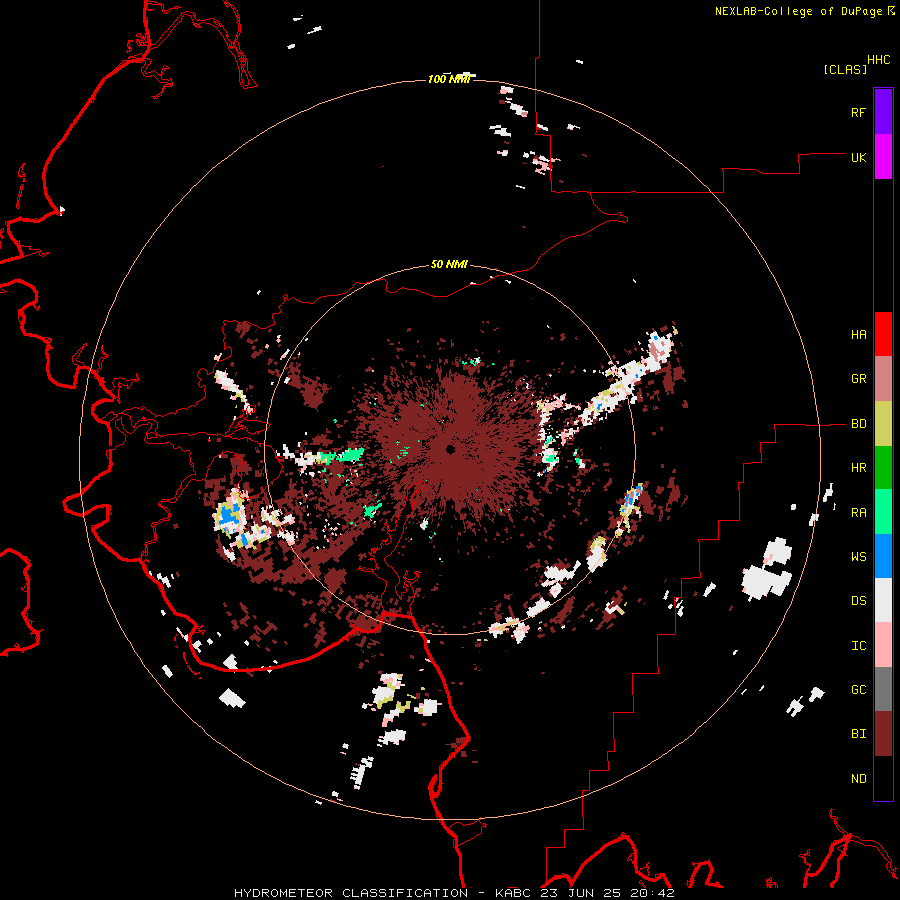Click the DS legend label

(x=859, y=601)
